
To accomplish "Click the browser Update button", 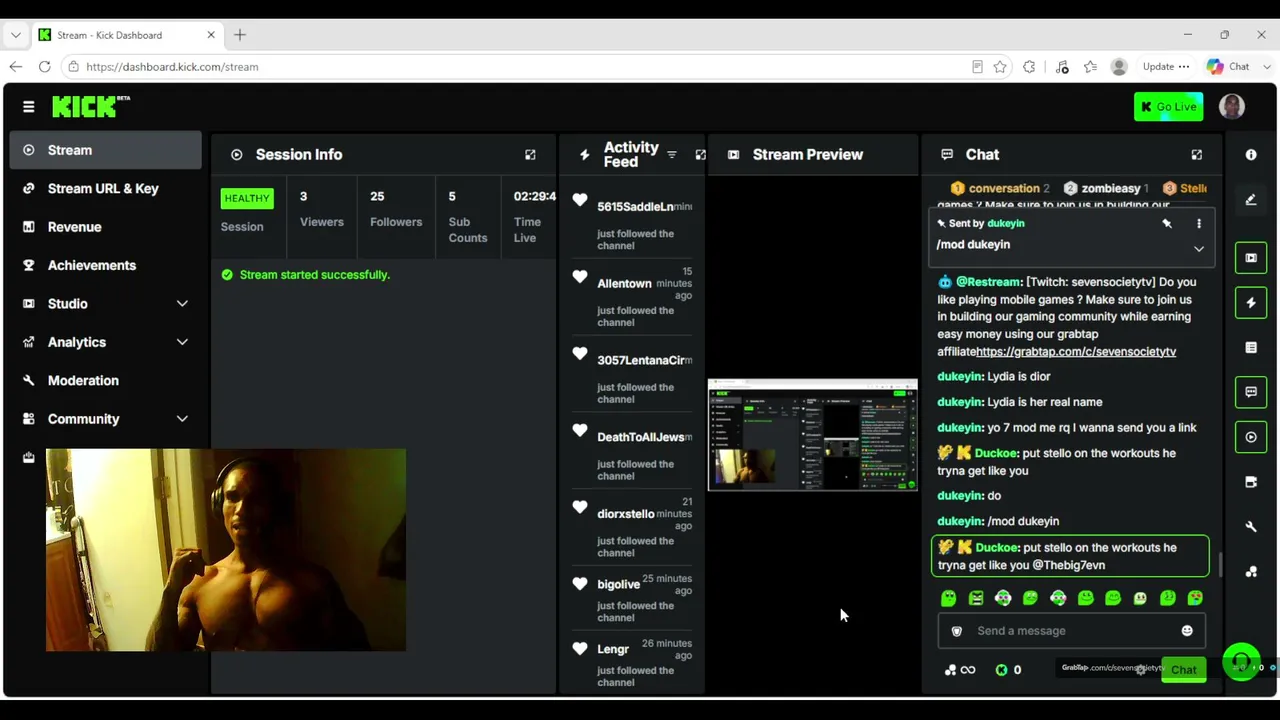I will coord(1166,67).
